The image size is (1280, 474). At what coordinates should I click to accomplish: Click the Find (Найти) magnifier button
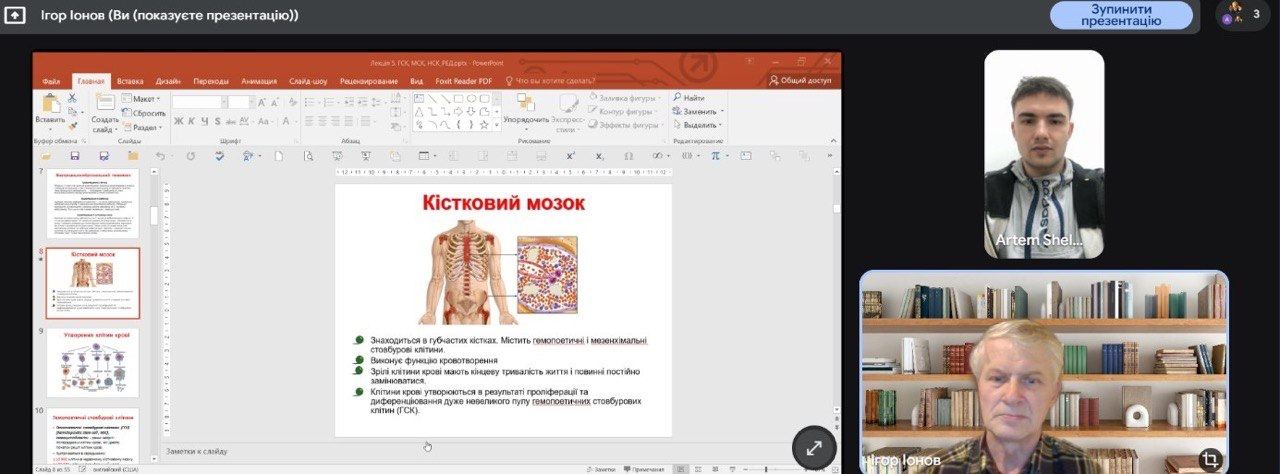(x=689, y=98)
